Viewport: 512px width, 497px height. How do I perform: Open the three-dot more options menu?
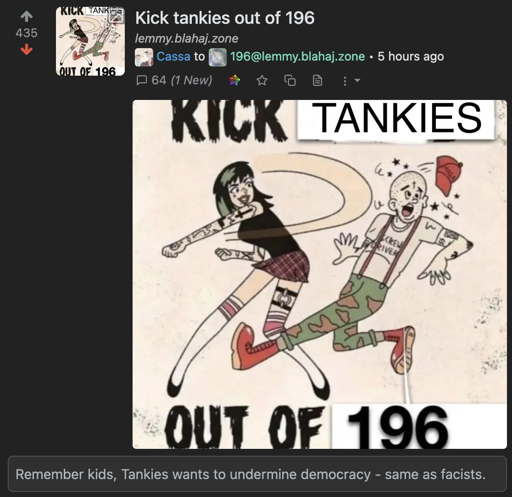pos(345,81)
